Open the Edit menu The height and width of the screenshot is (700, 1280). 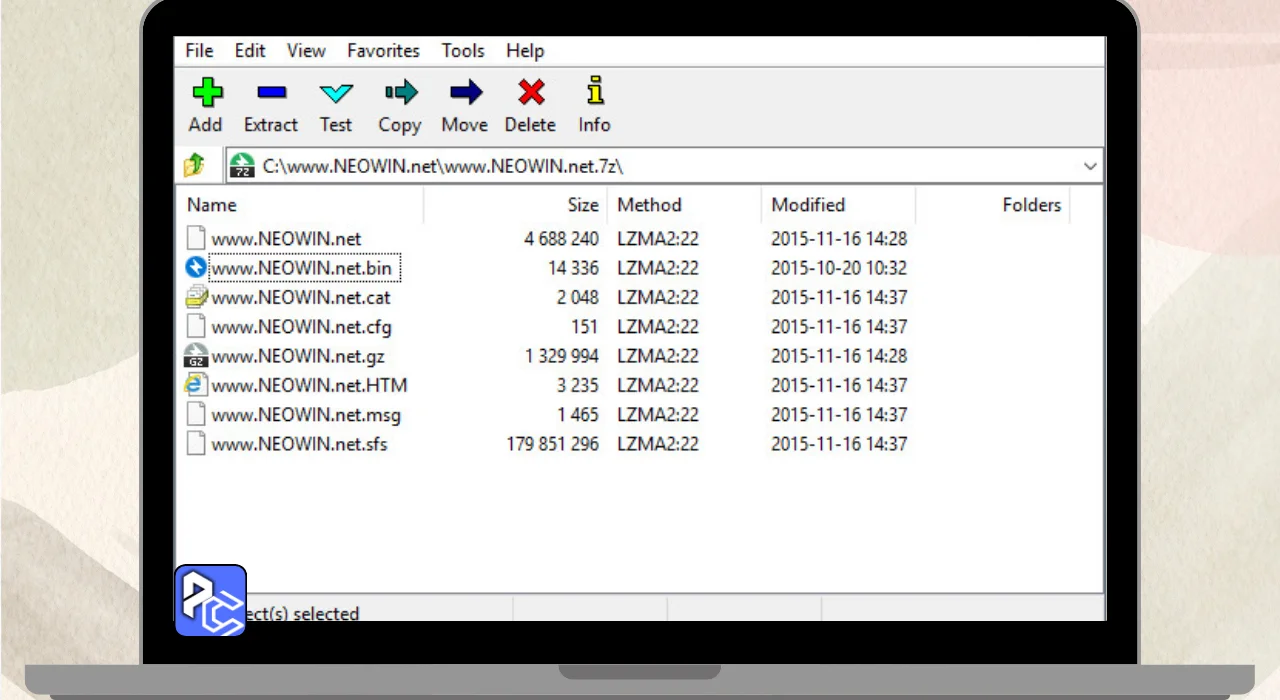250,51
